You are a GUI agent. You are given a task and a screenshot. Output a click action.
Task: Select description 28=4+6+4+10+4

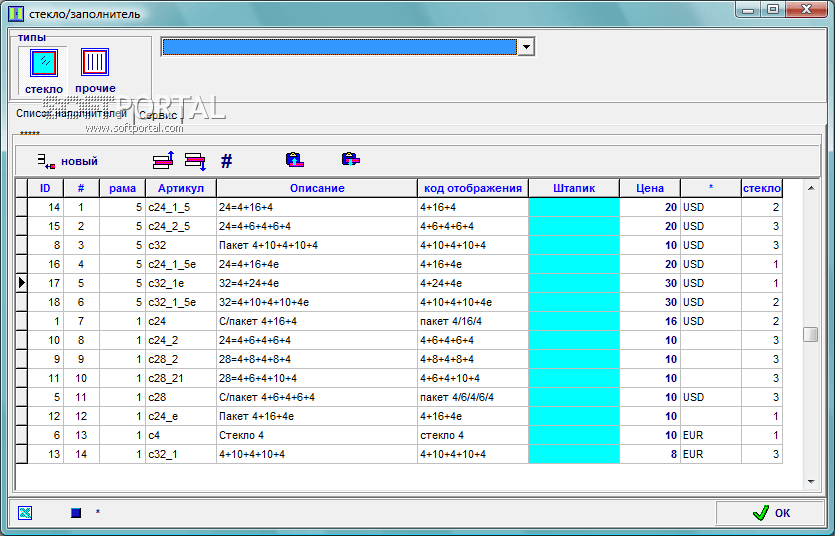317,378
